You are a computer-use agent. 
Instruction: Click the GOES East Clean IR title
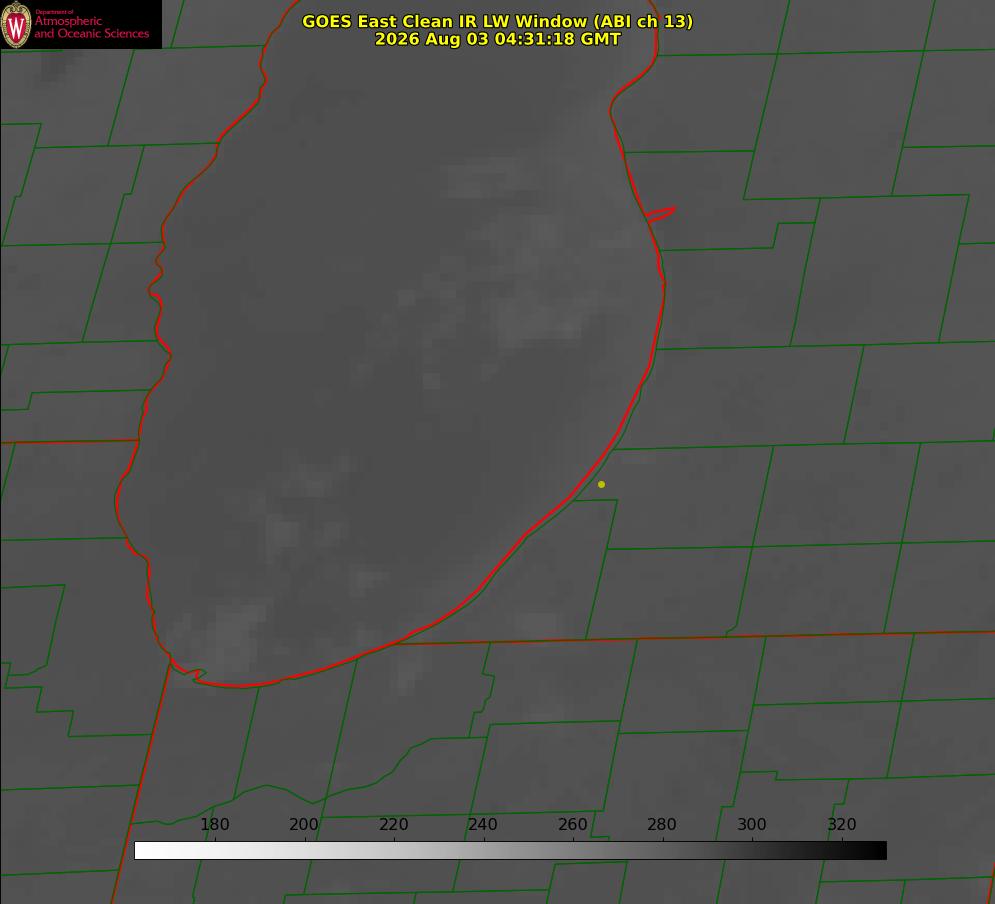[x=498, y=21]
